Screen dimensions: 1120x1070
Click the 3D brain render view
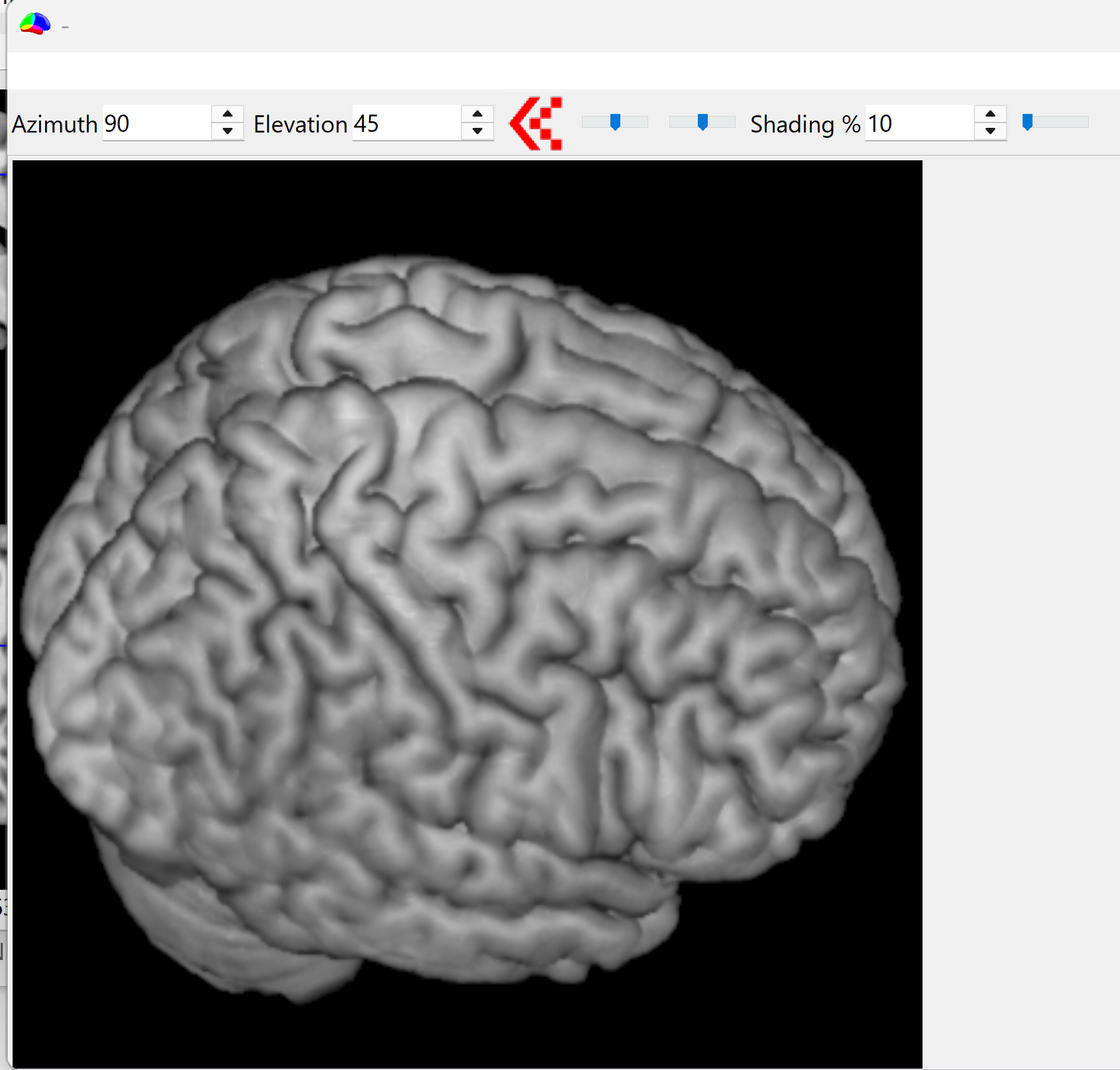(467, 613)
